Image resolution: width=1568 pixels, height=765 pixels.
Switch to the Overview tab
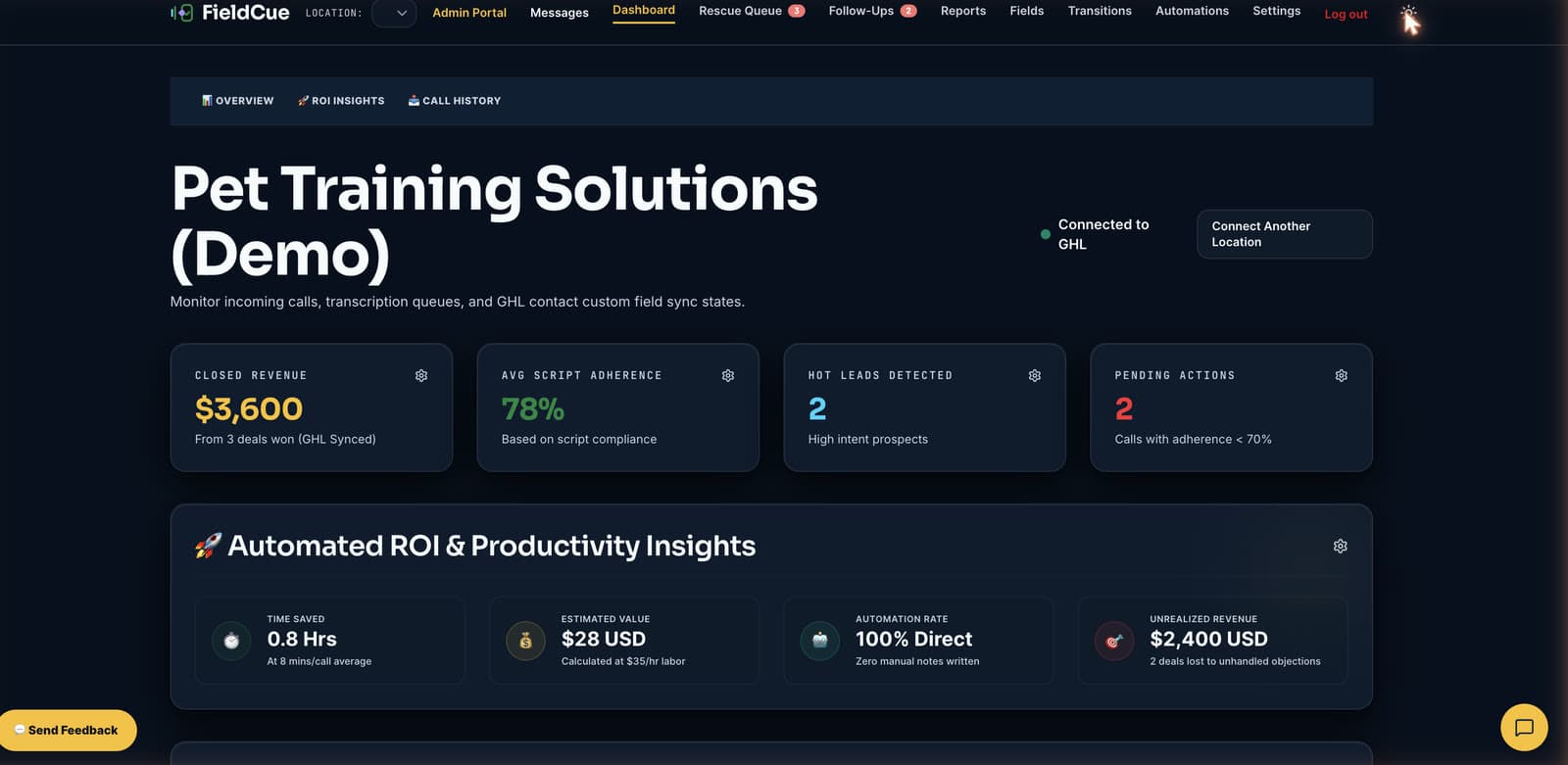click(238, 101)
